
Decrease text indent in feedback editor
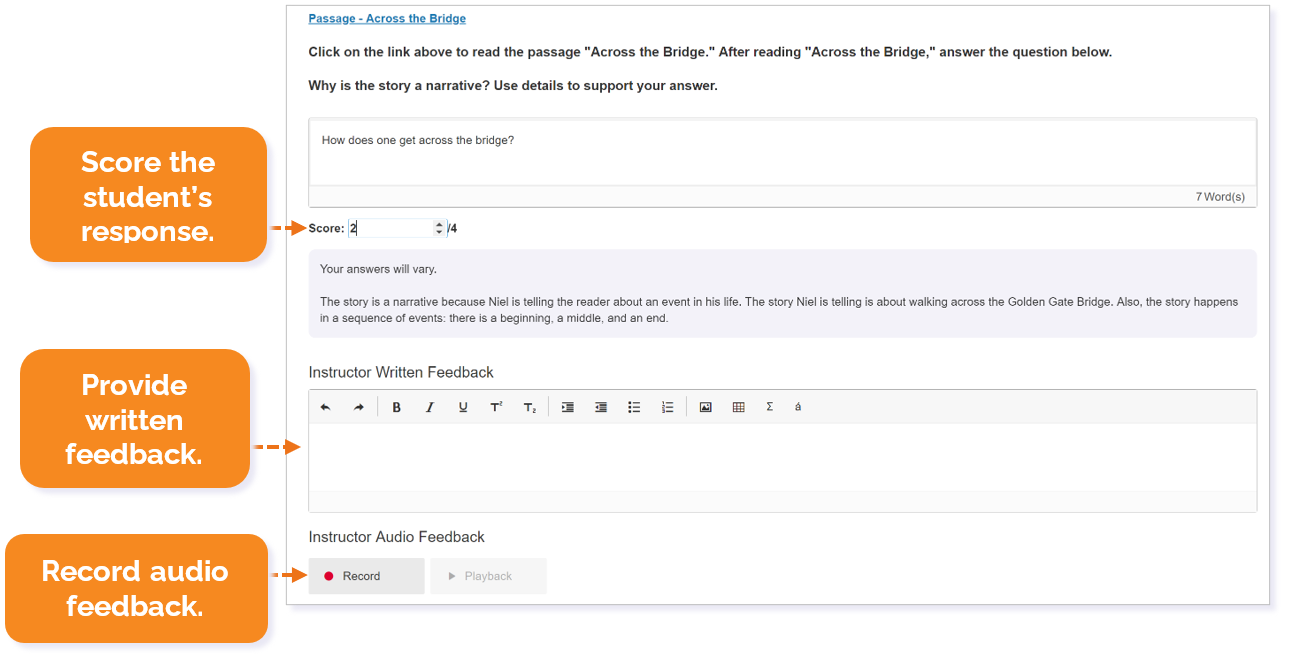600,407
